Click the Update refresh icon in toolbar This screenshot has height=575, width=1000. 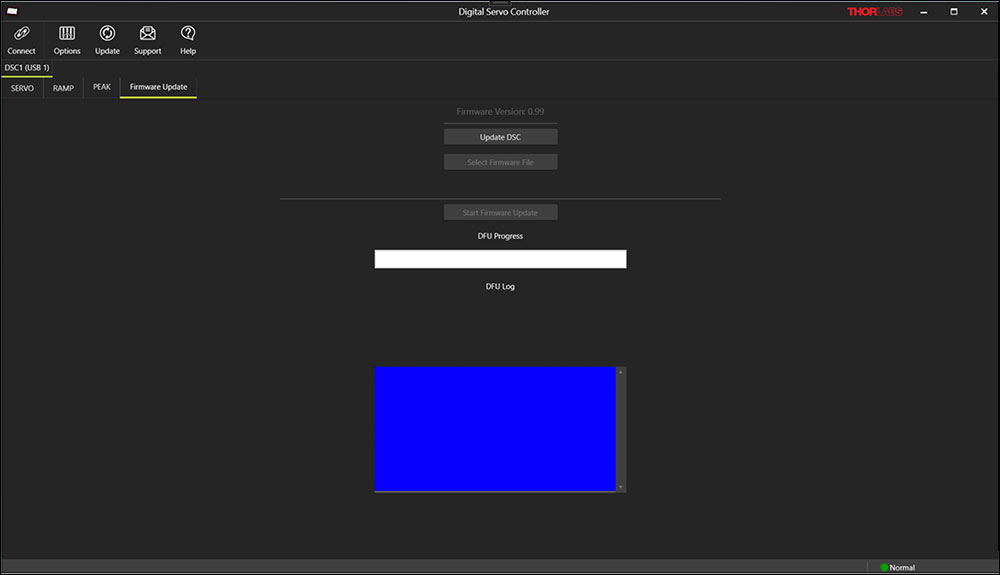point(107,34)
